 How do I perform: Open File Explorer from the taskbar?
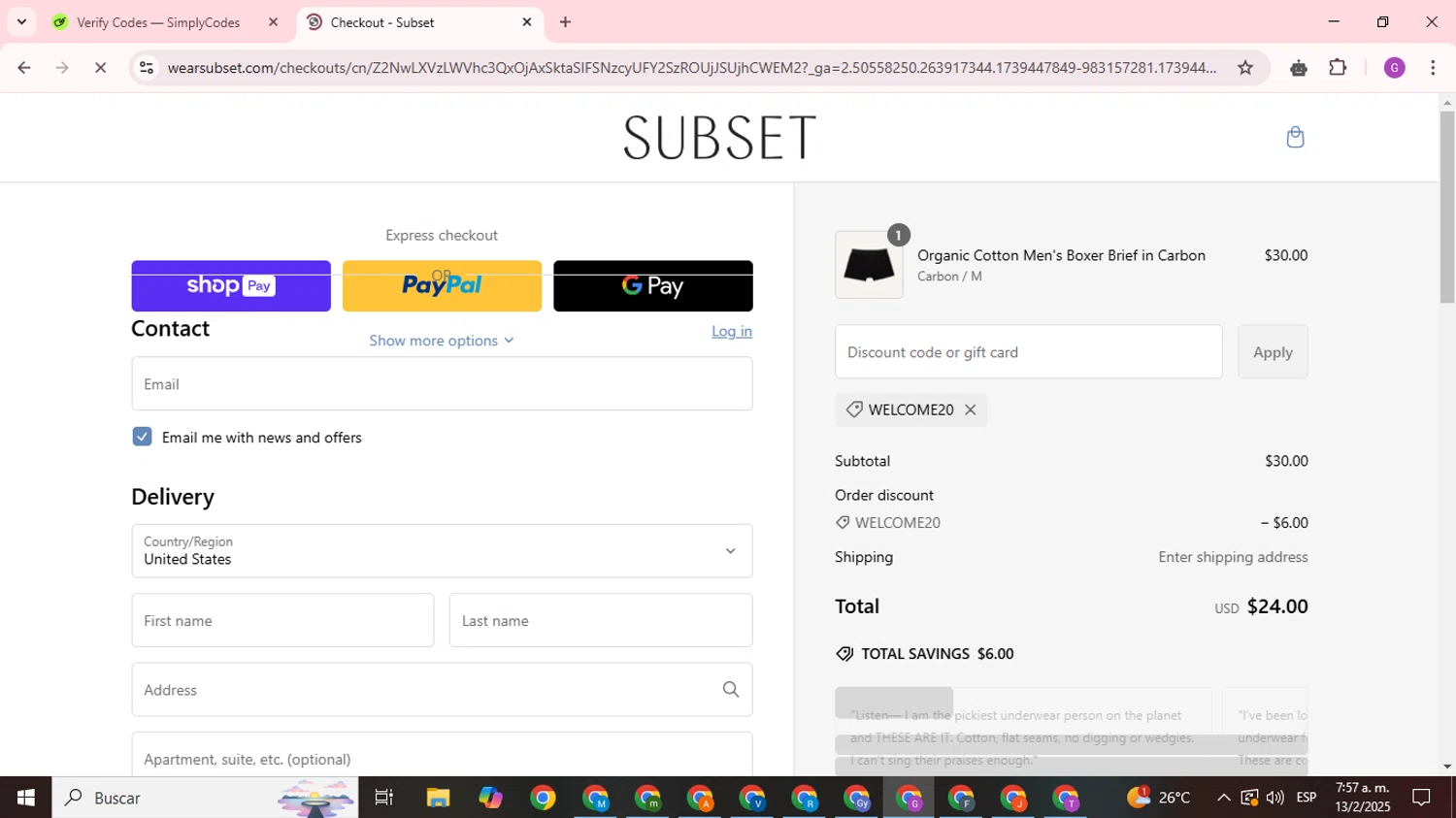[438, 798]
